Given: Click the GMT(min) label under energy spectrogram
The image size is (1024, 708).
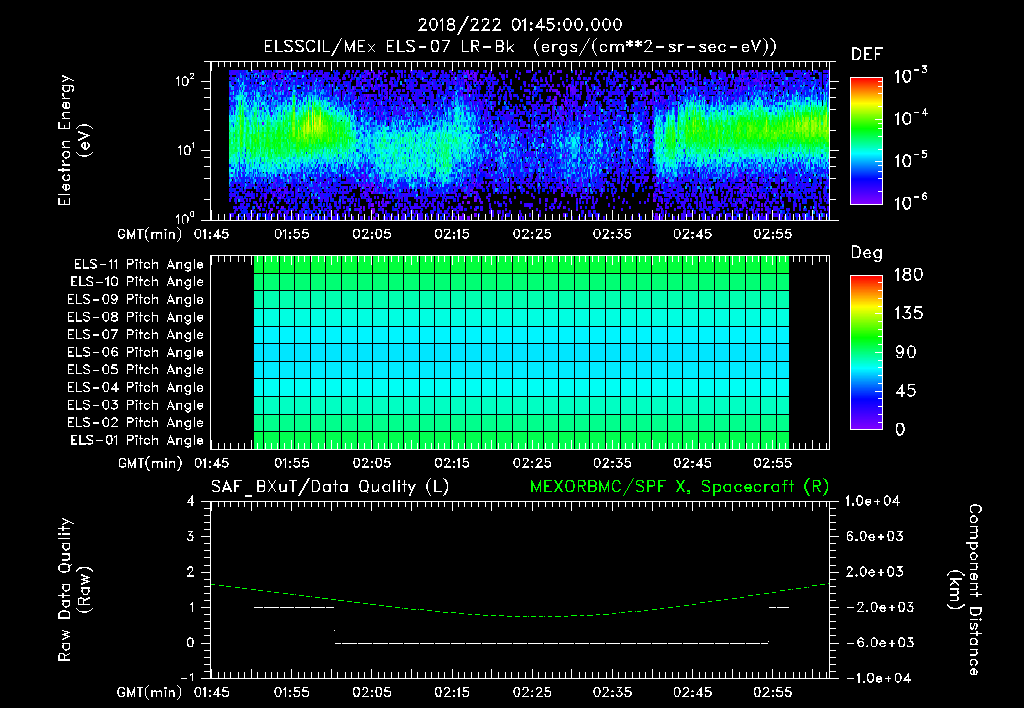Looking at the screenshot, I should [x=150, y=234].
